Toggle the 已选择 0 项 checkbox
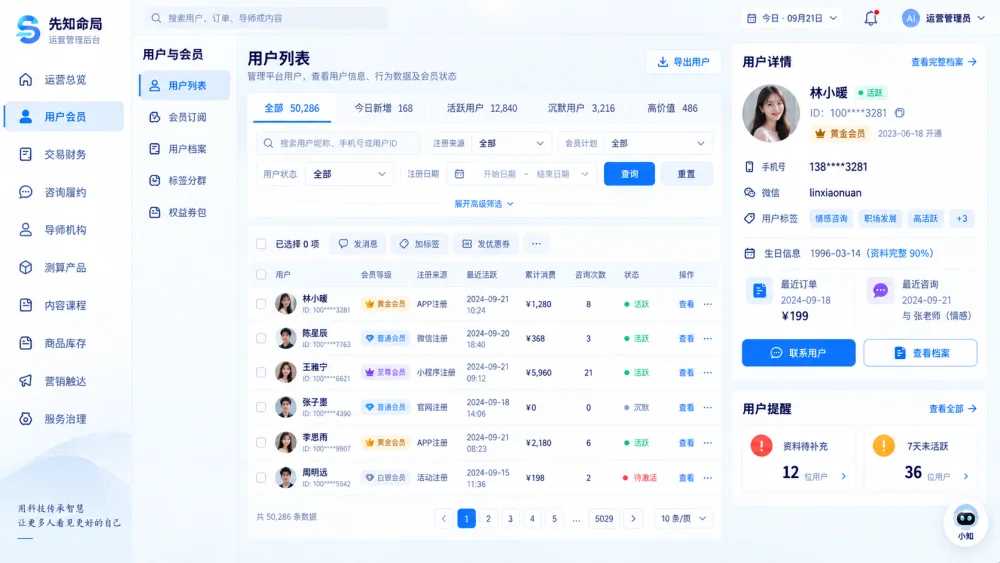Screen dimensions: 1000x563 tap(261, 244)
